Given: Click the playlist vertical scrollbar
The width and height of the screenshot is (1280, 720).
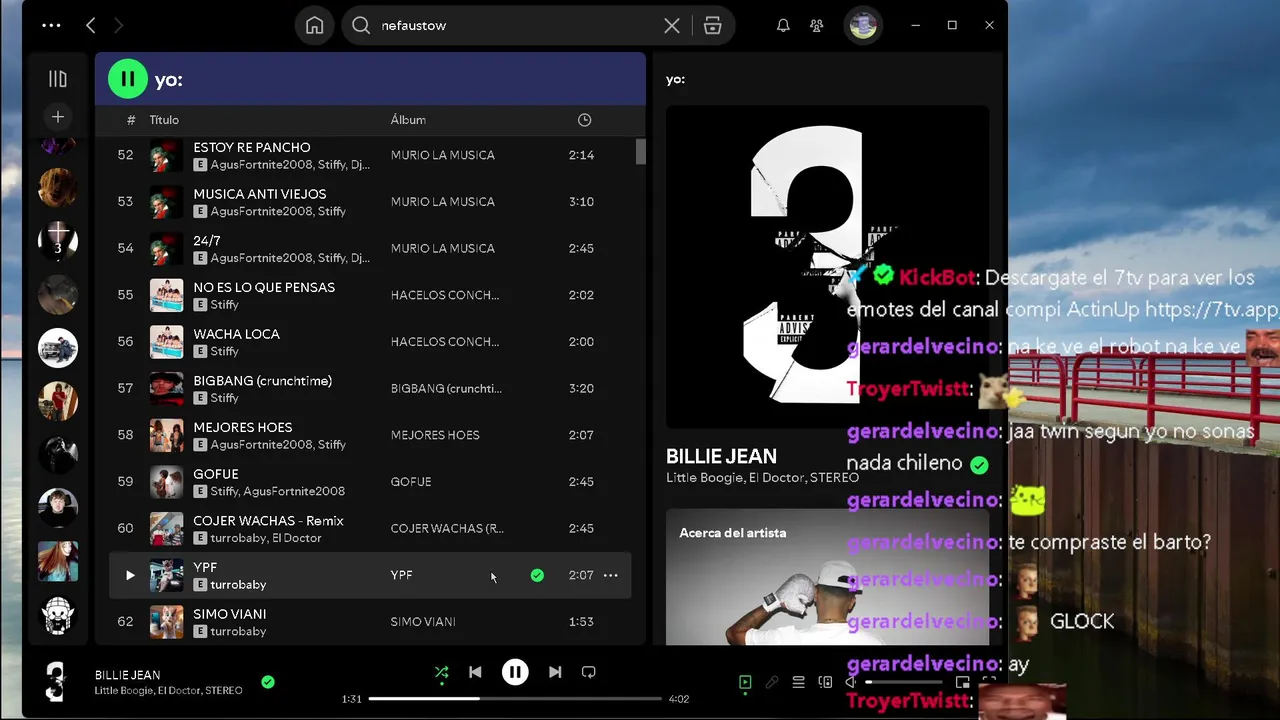Looking at the screenshot, I should (x=641, y=152).
